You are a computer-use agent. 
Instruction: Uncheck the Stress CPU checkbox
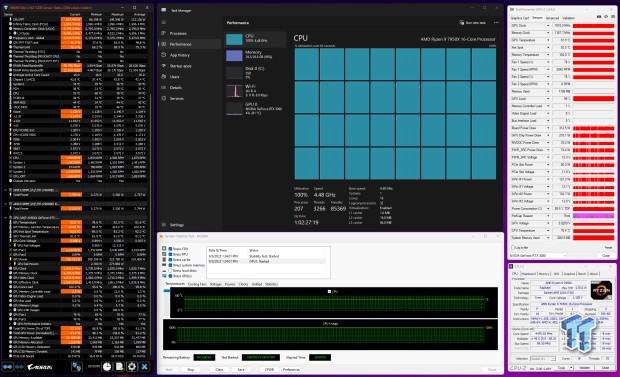(x=170, y=249)
